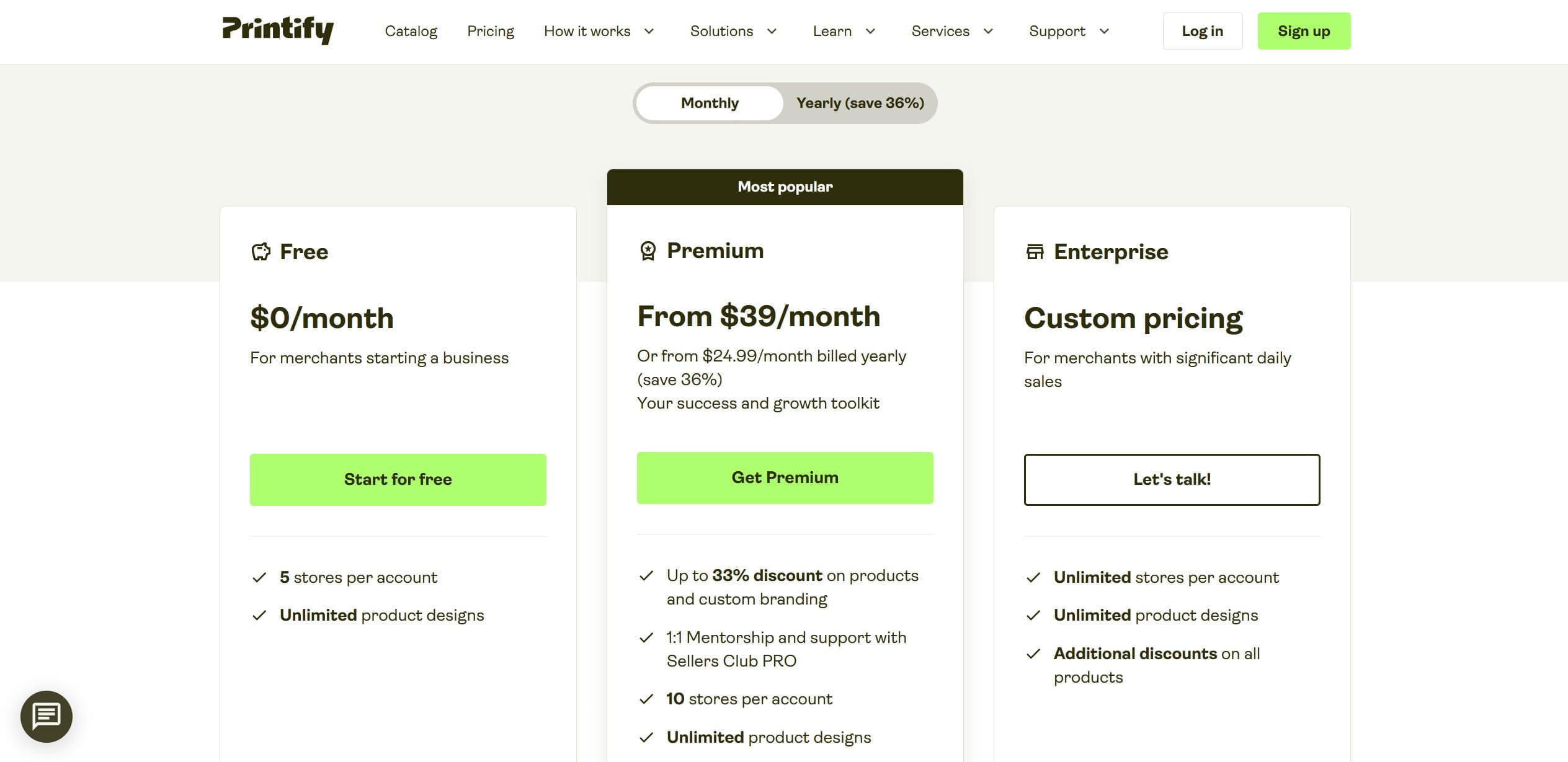
Task: Click the Let's talk! button
Action: point(1172,479)
